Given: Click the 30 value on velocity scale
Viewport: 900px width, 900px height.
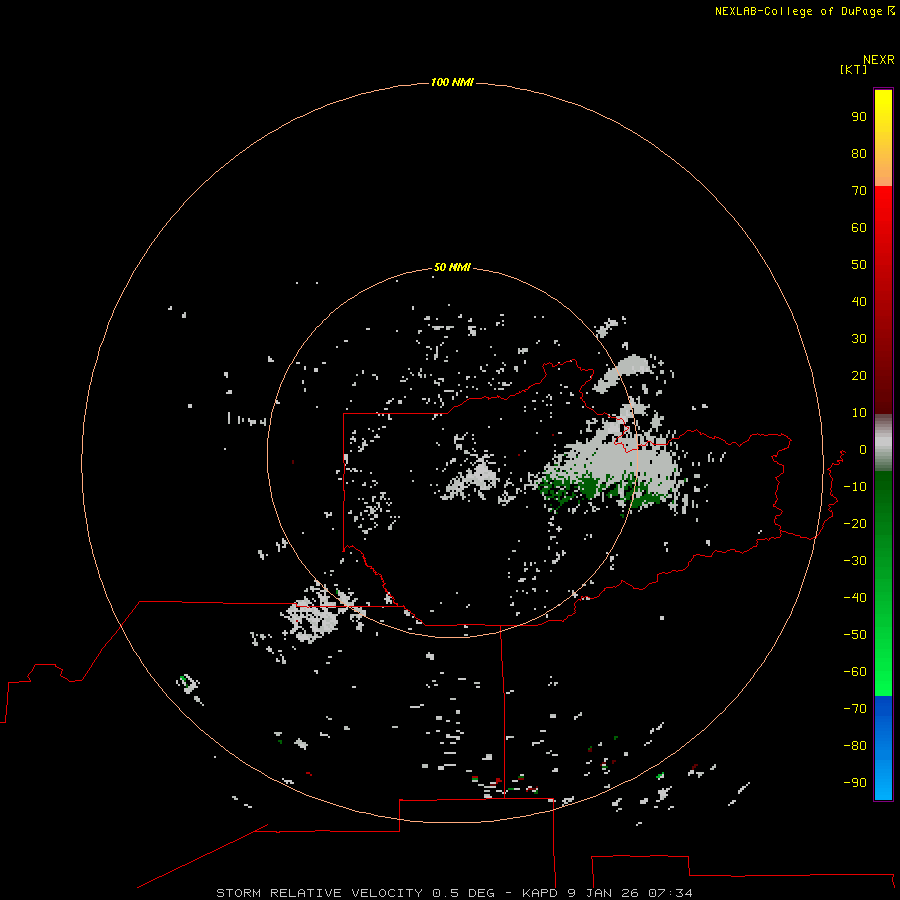Looking at the screenshot, I should pos(859,339).
